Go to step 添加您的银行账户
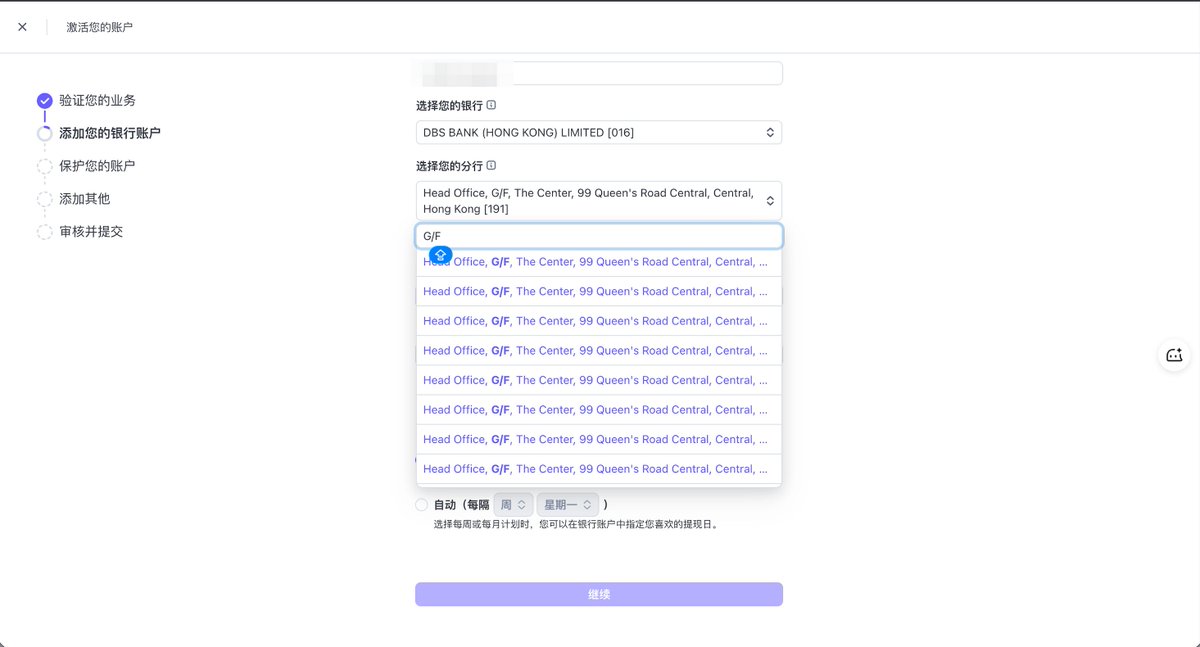The height and width of the screenshot is (647, 1200). (110, 133)
